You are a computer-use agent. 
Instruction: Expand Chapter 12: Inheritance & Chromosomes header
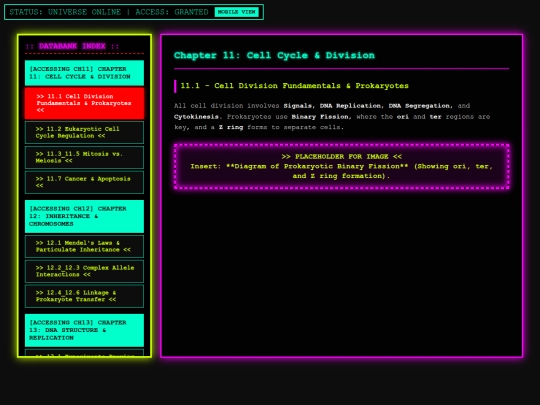click(84, 216)
